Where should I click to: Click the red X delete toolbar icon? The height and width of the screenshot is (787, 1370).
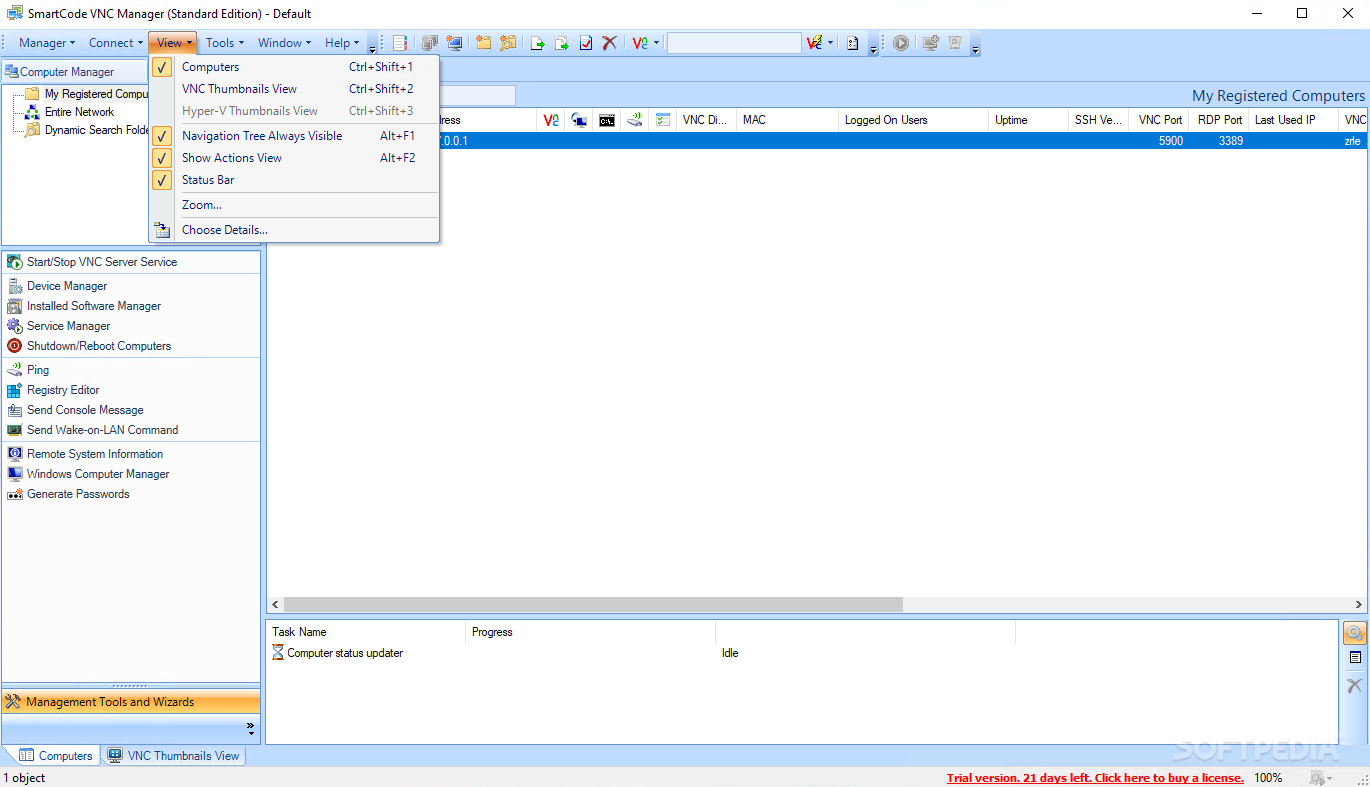coord(609,43)
